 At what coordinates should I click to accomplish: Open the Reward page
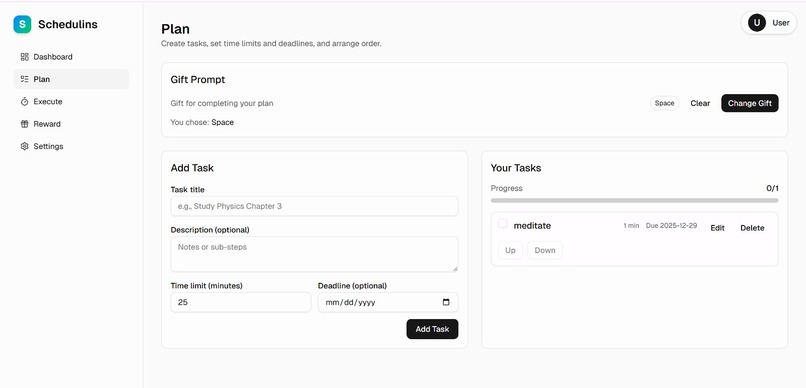tap(71, 124)
